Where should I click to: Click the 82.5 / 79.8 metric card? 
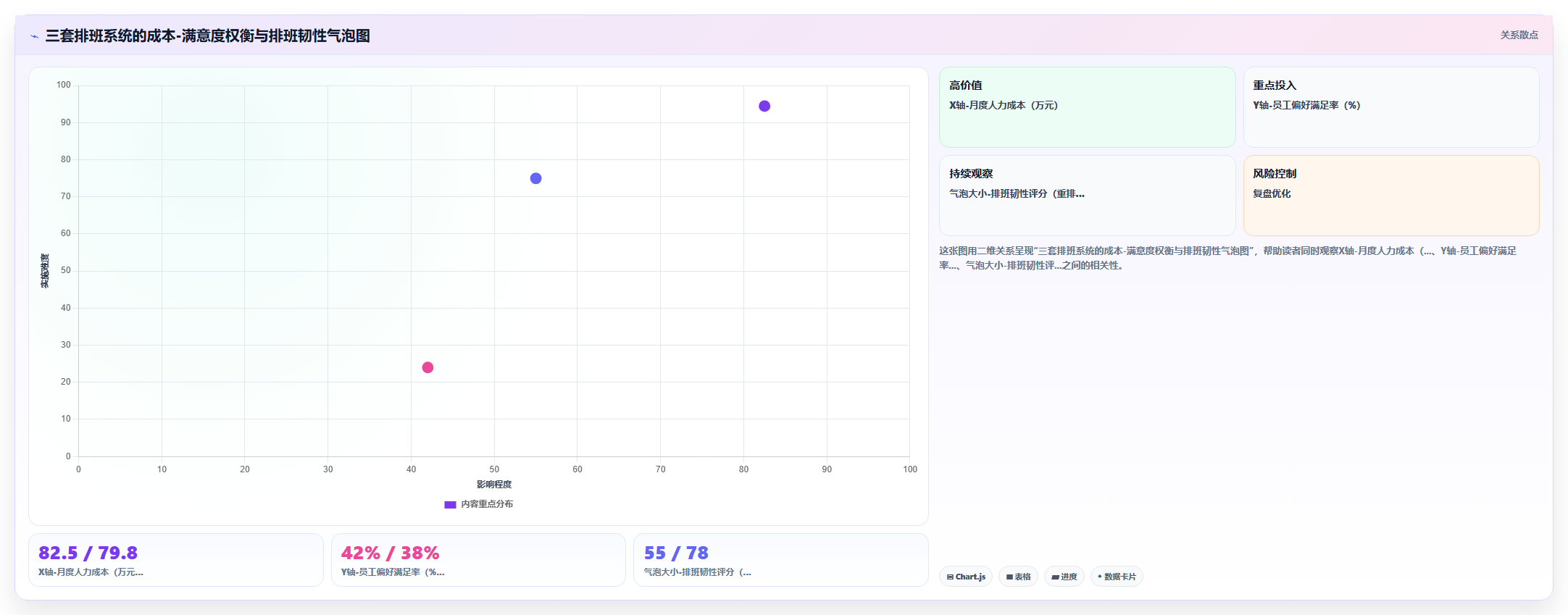tap(176, 560)
